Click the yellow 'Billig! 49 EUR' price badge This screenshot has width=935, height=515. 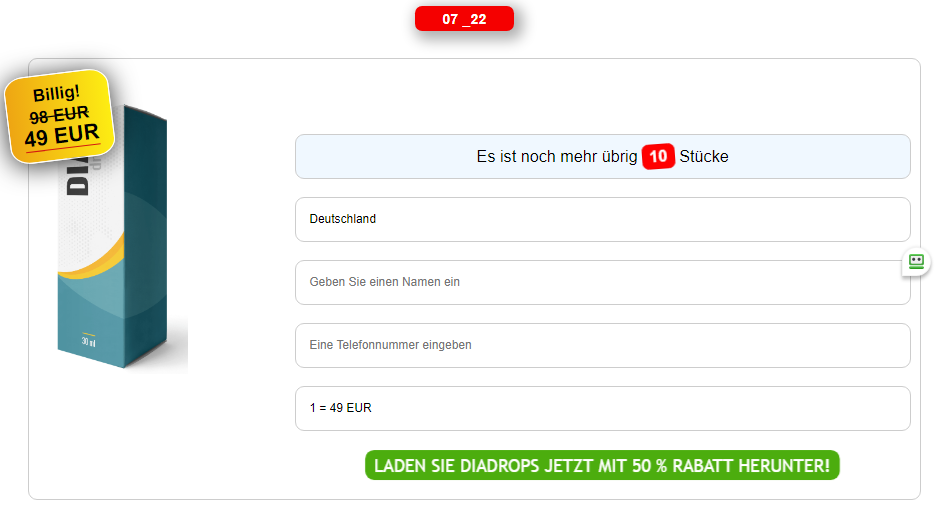60,116
